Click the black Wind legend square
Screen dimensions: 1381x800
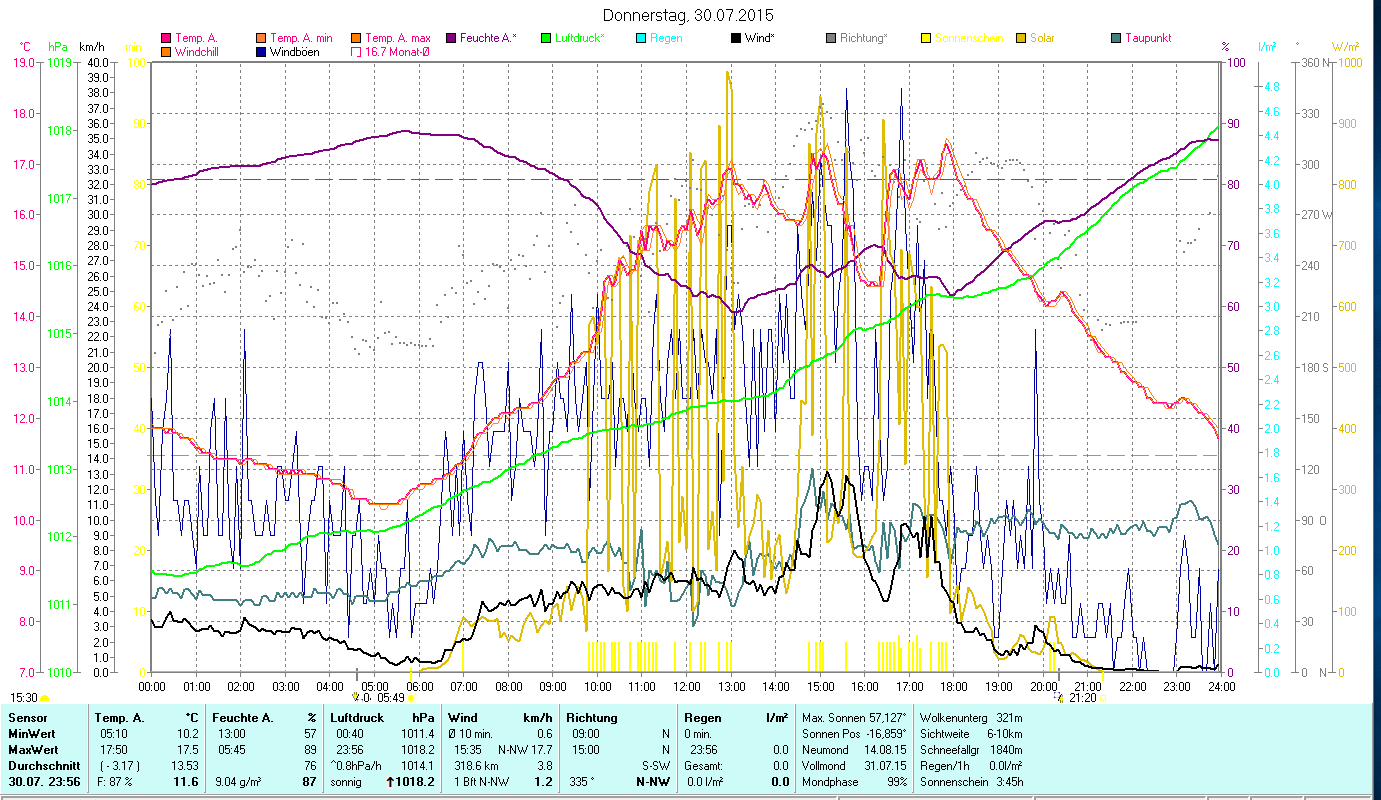pos(737,38)
